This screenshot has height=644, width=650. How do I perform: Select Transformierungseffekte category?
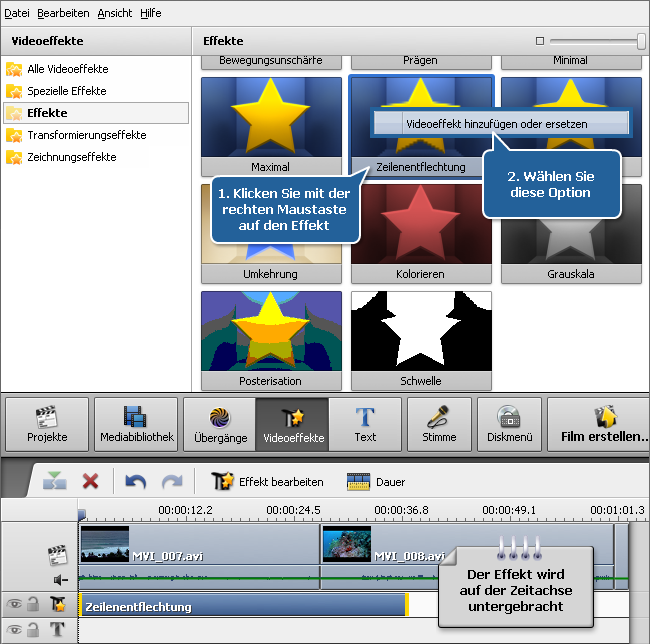click(86, 135)
